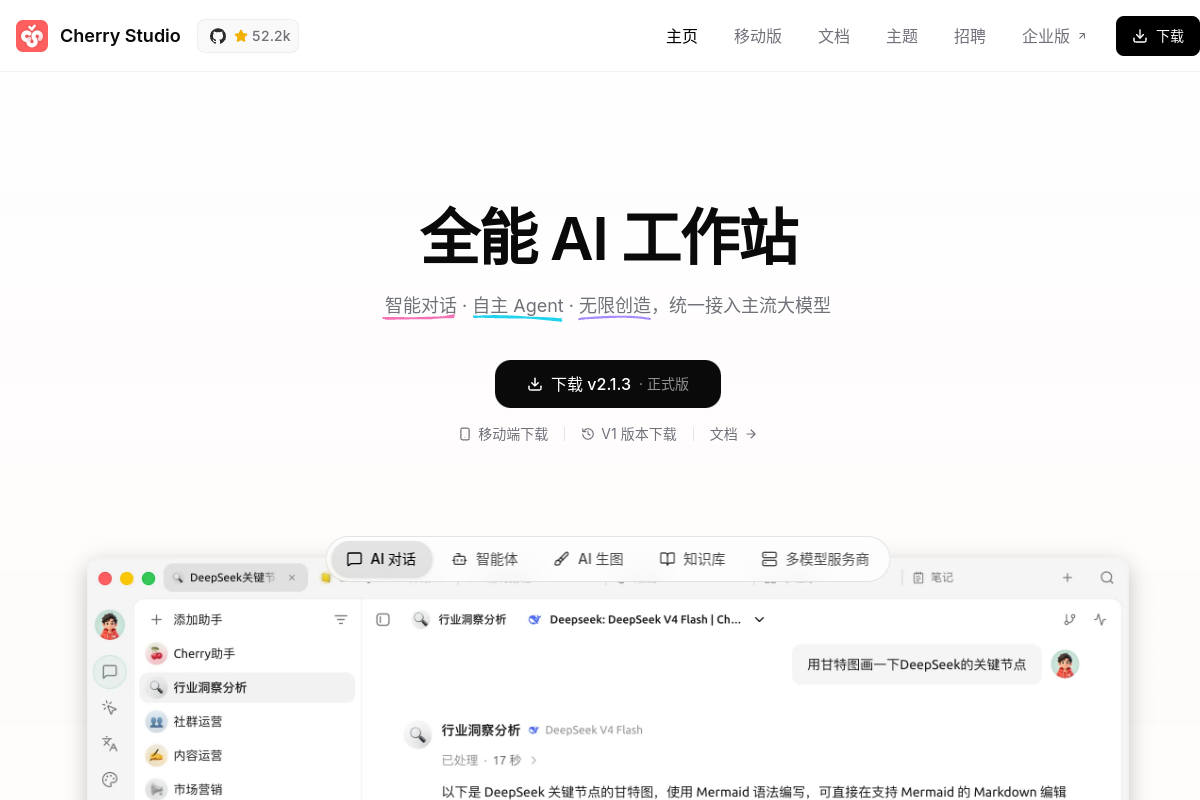
Task: Click the Cherry Studio logo icon
Action: [x=32, y=36]
